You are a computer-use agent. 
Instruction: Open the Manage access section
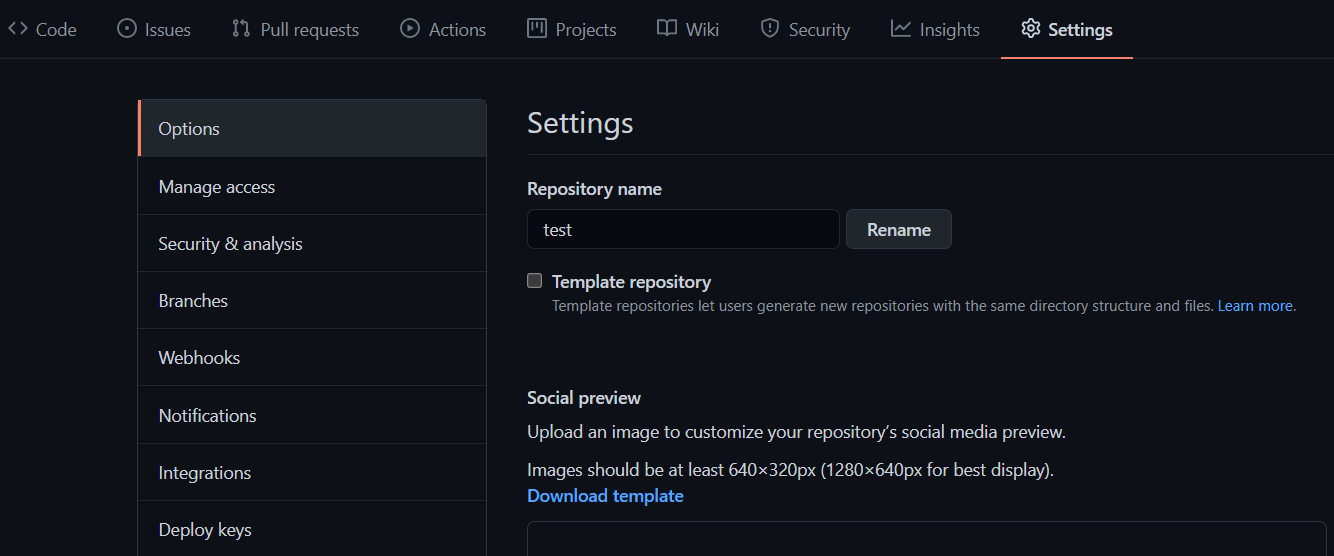pos(217,187)
